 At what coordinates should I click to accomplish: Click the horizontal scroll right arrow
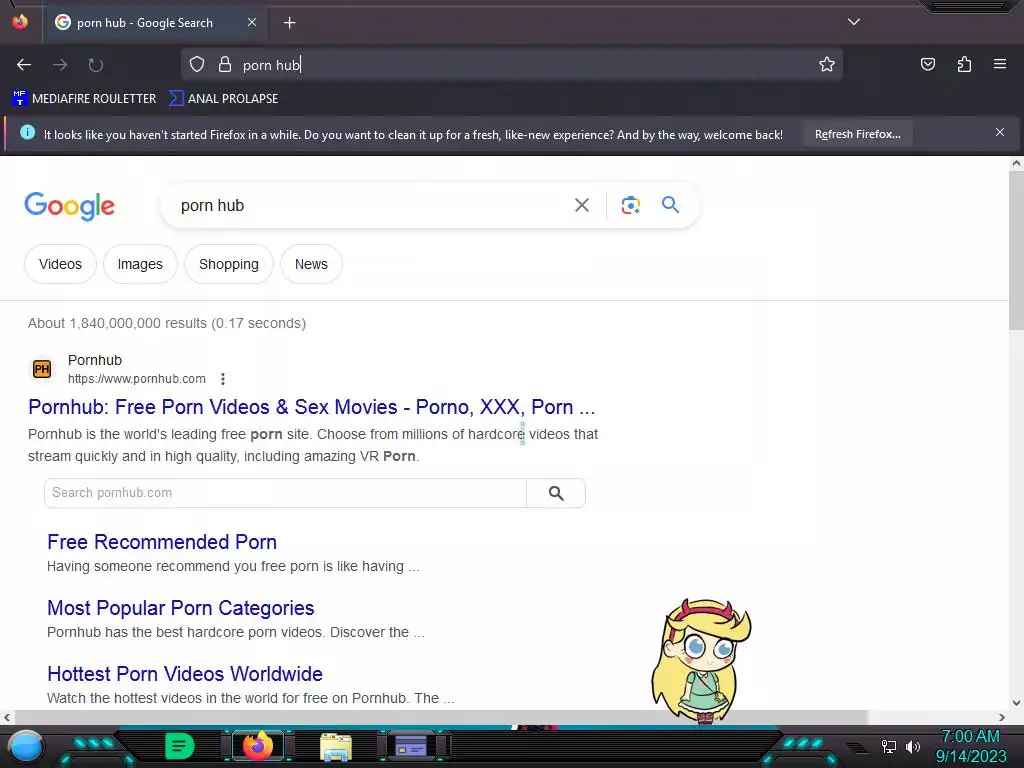coord(1002,717)
